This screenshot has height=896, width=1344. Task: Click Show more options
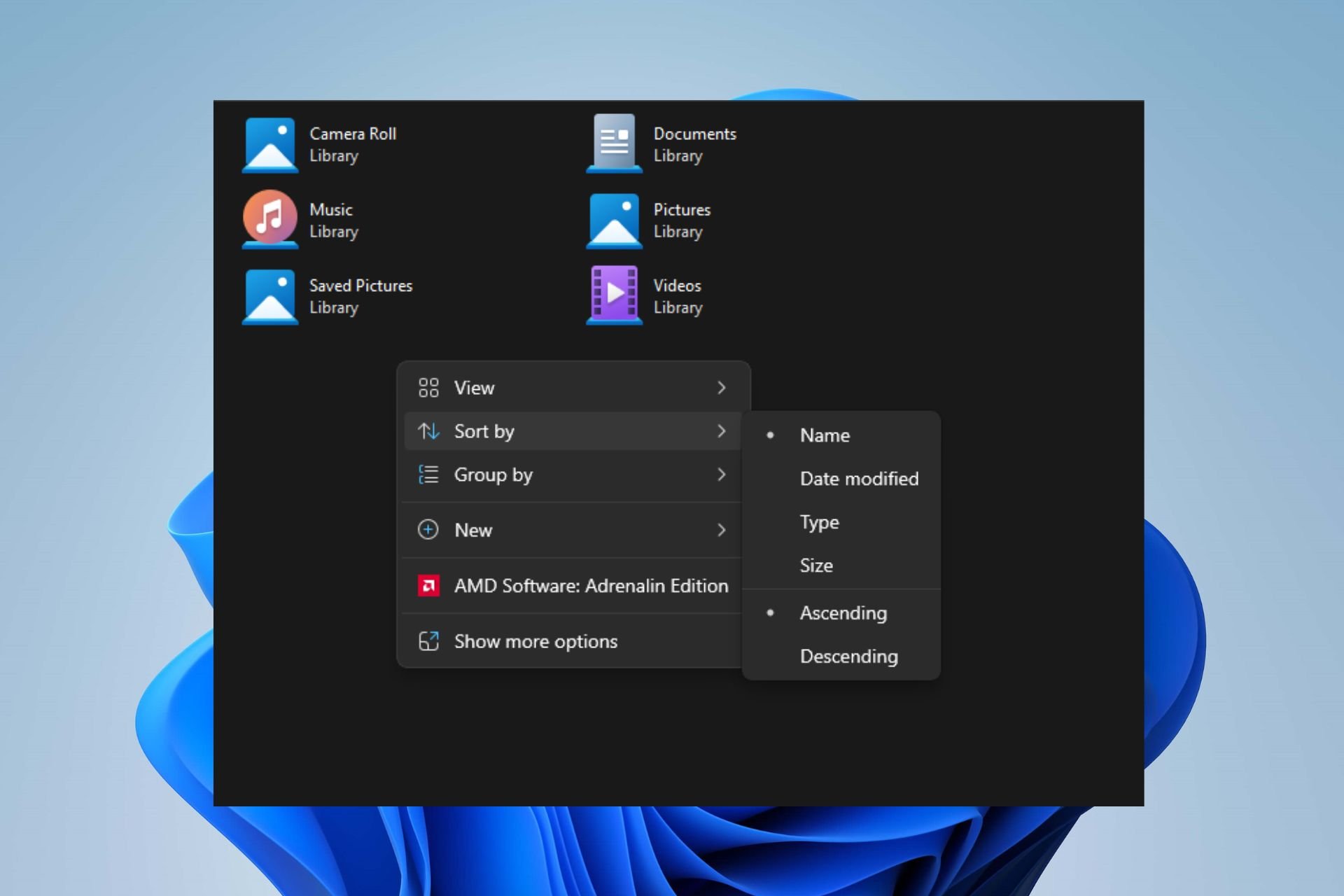pyautogui.click(x=535, y=640)
